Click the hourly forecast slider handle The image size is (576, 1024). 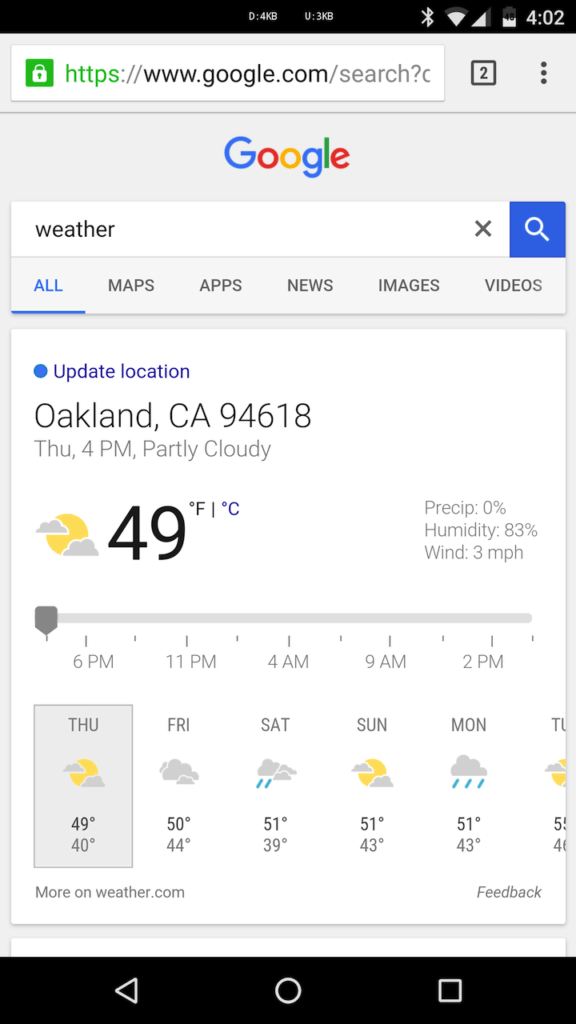pos(46,620)
